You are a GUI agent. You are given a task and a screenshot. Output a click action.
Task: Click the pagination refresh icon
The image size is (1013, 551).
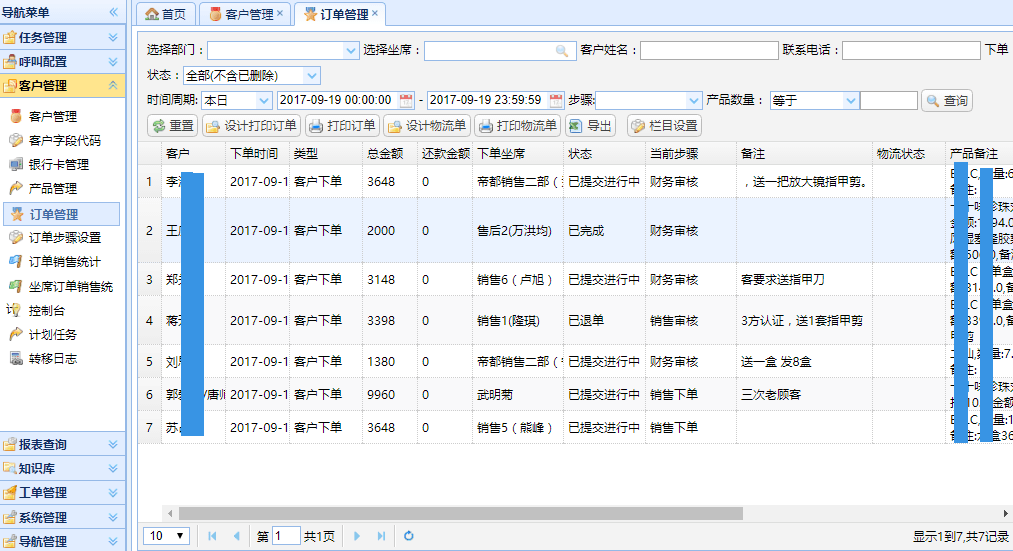[409, 536]
